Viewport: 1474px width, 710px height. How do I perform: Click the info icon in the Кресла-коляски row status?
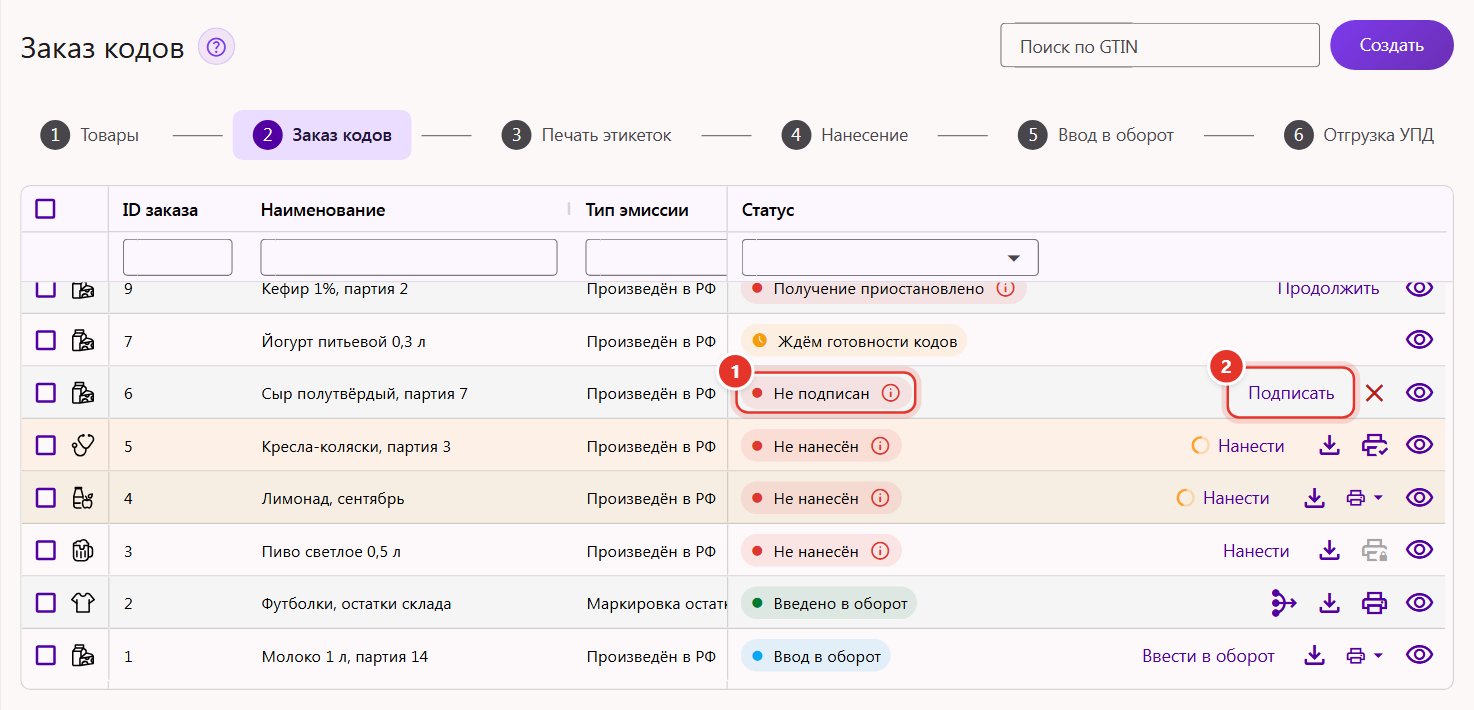pos(880,446)
